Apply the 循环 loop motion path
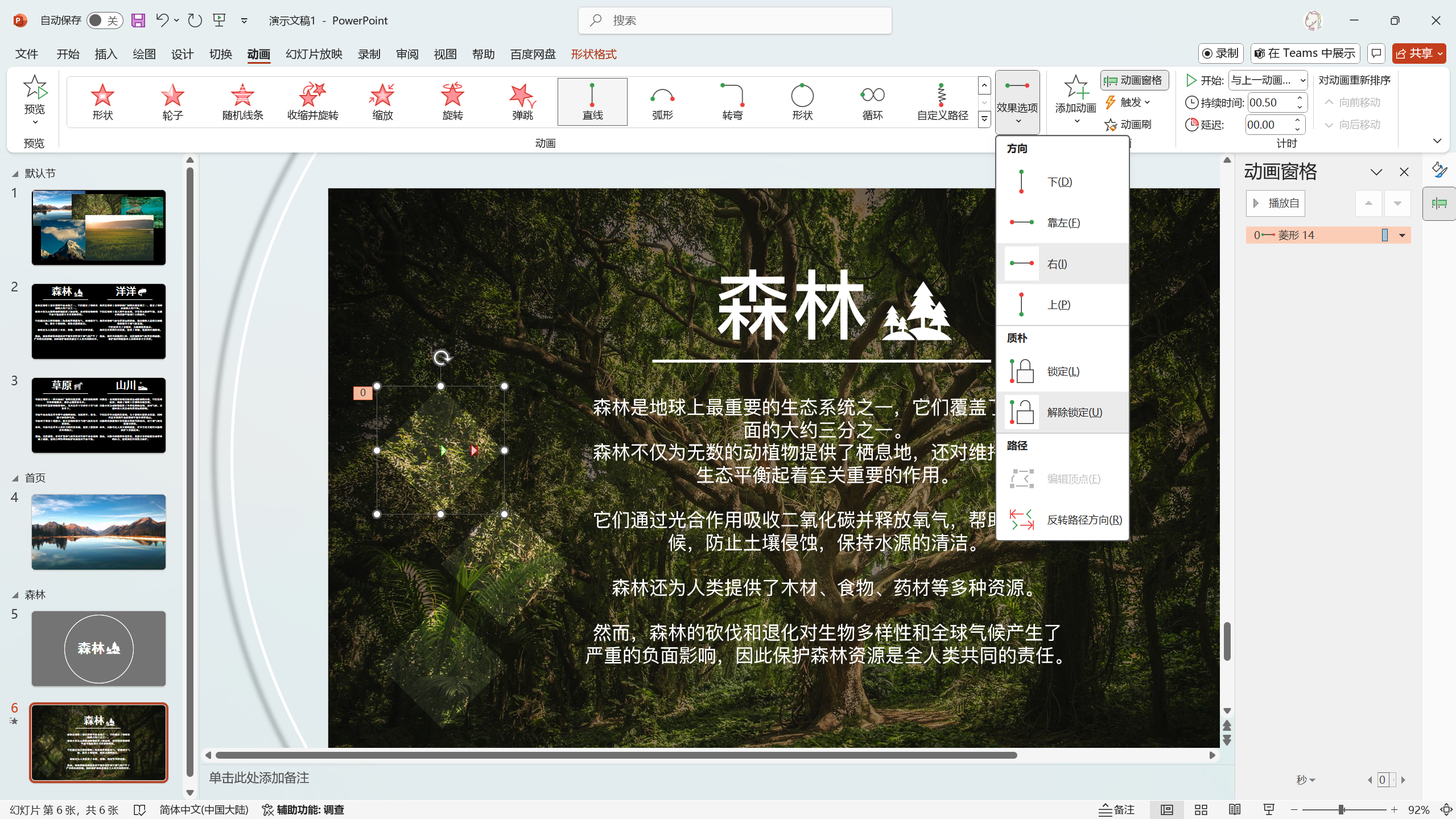The height and width of the screenshot is (819, 1456). [872, 102]
